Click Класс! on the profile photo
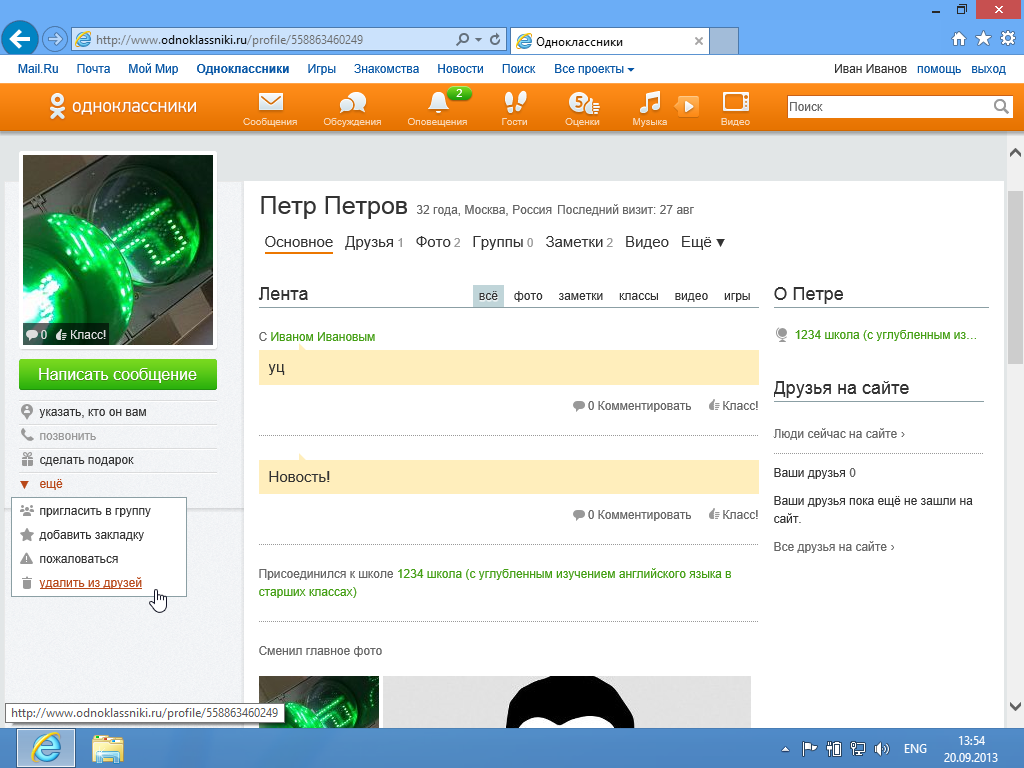This screenshot has width=1024, height=768. [x=81, y=335]
